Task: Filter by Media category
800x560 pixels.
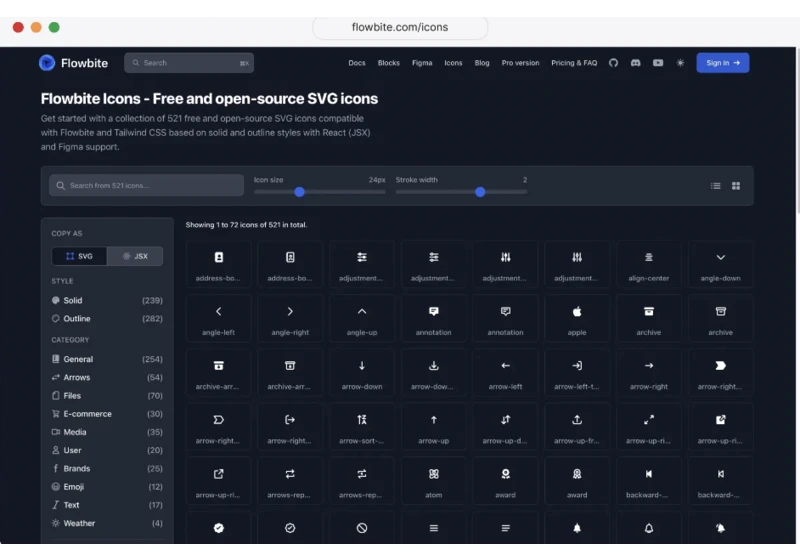Action: click(x=107, y=432)
